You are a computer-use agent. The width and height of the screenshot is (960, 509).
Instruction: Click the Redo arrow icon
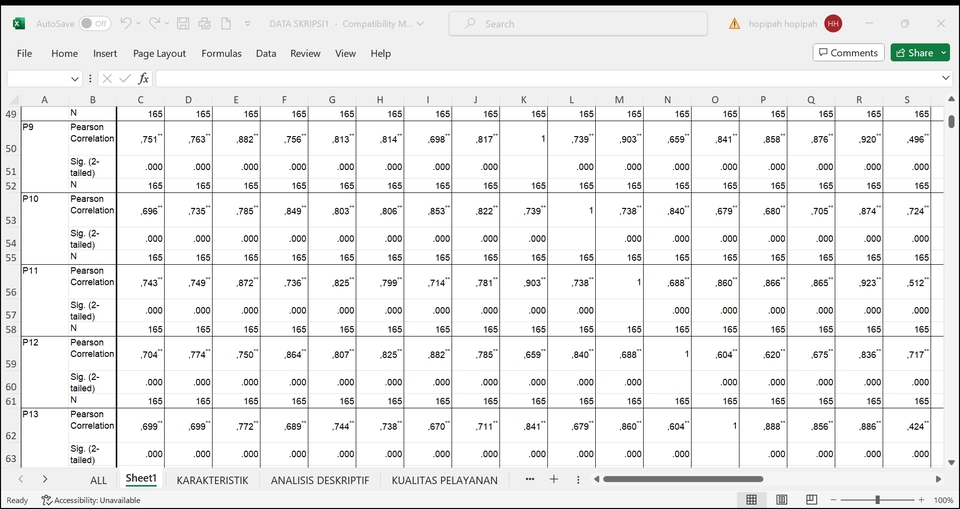coord(155,23)
